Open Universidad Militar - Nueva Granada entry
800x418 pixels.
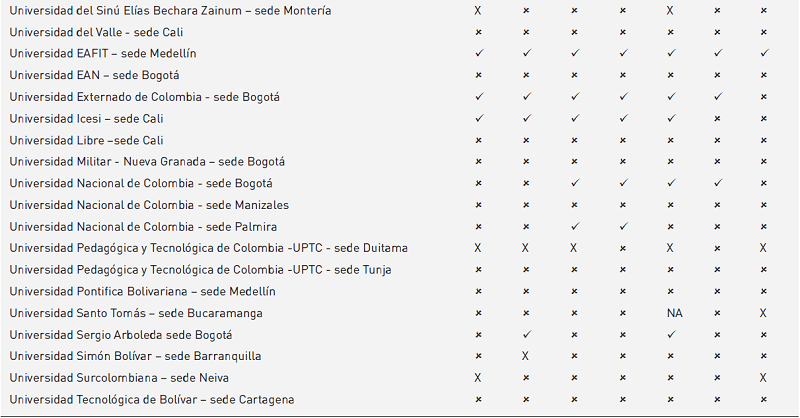[x=147, y=162]
